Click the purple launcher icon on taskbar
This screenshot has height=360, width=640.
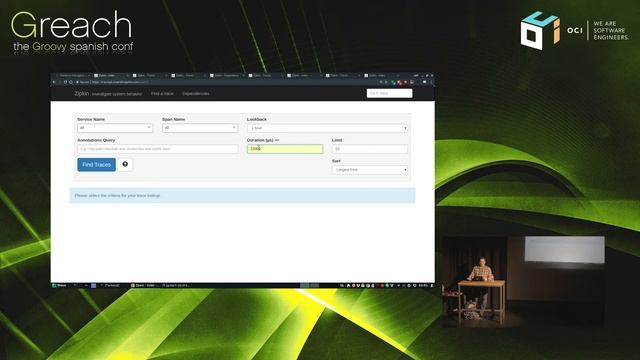tap(93, 285)
